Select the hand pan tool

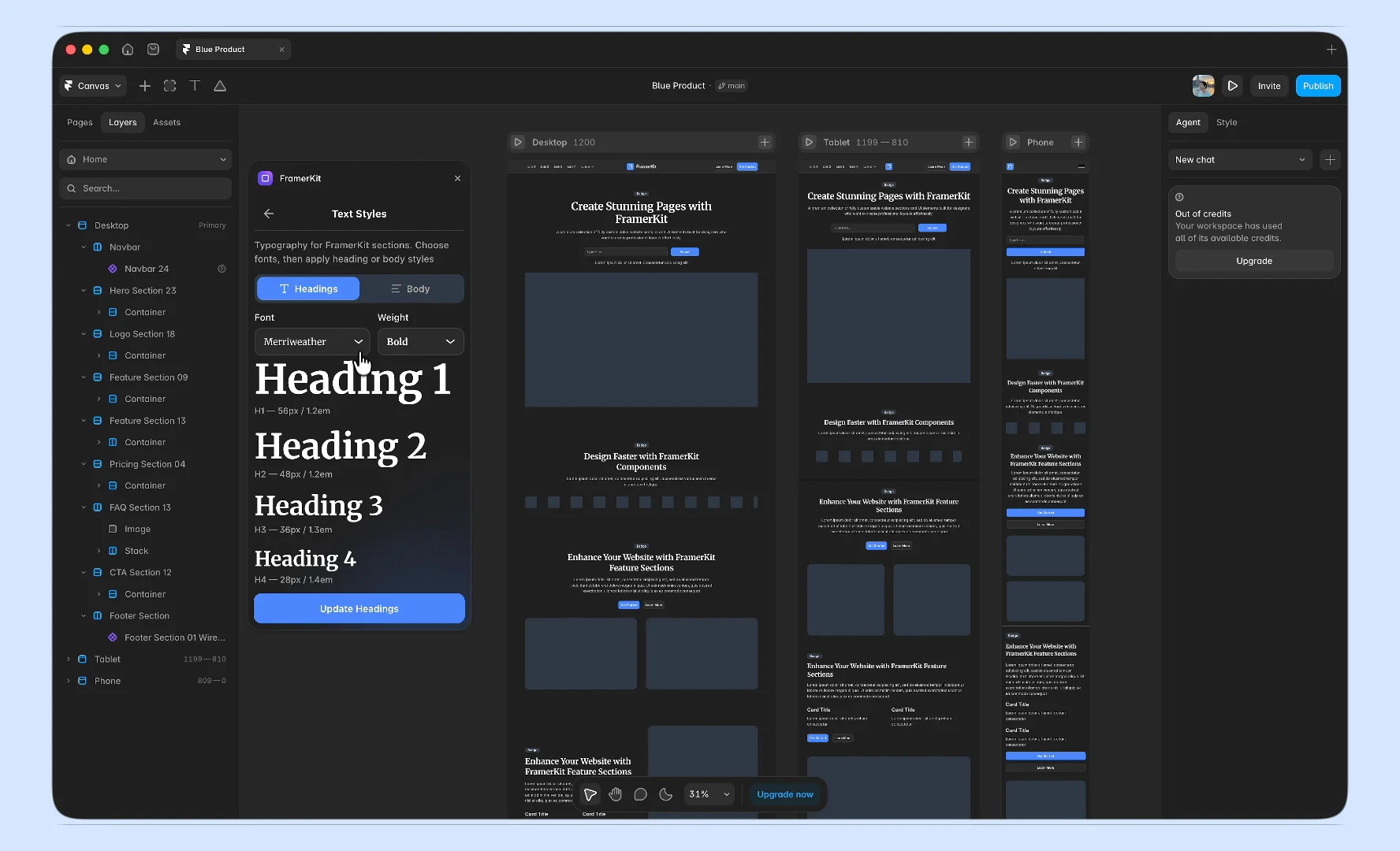click(616, 794)
